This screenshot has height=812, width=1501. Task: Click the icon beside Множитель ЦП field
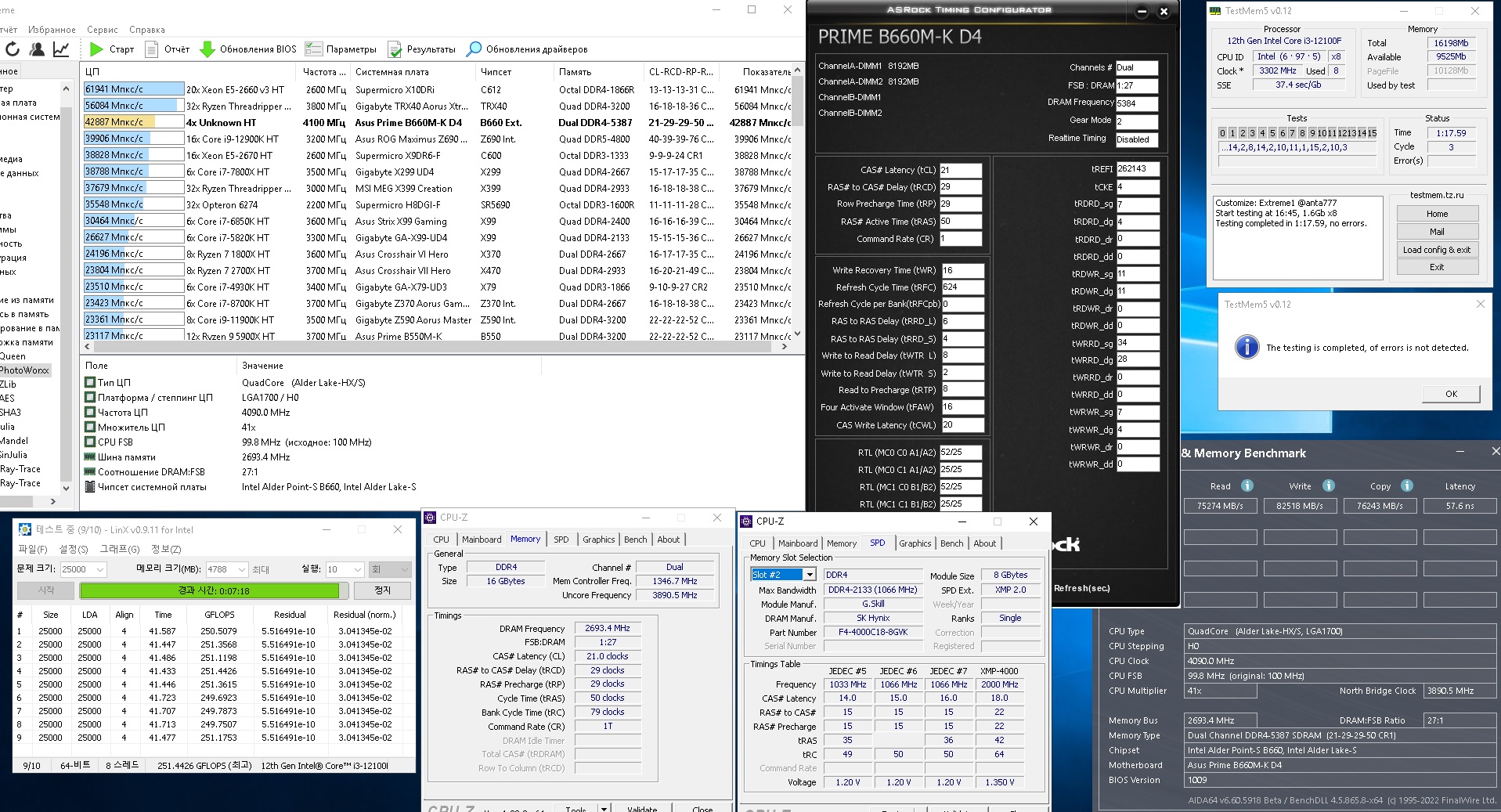(x=90, y=428)
